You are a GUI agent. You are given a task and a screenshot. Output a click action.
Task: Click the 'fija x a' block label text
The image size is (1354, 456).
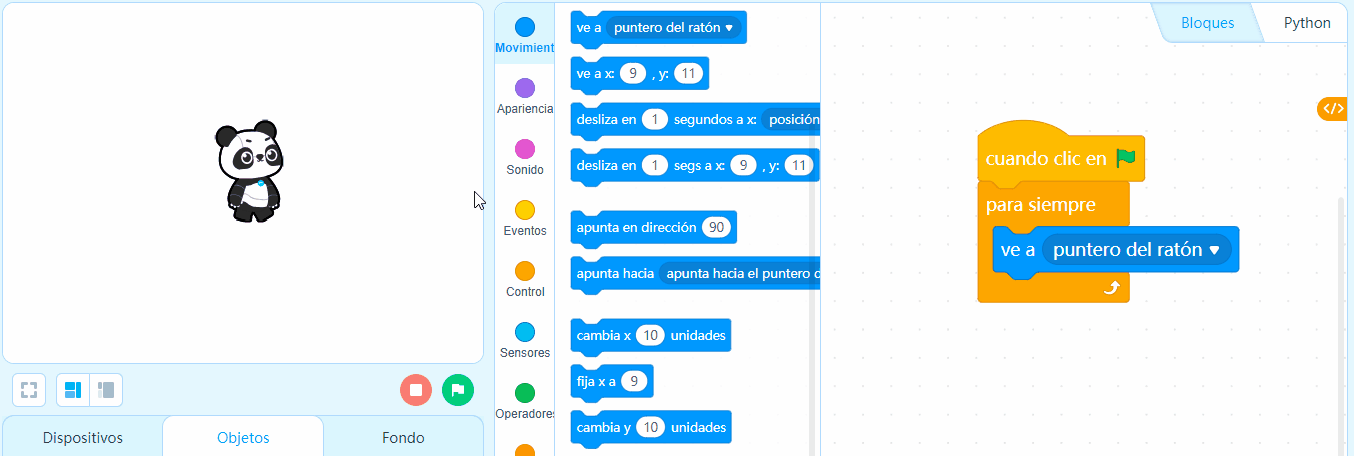click(x=596, y=381)
